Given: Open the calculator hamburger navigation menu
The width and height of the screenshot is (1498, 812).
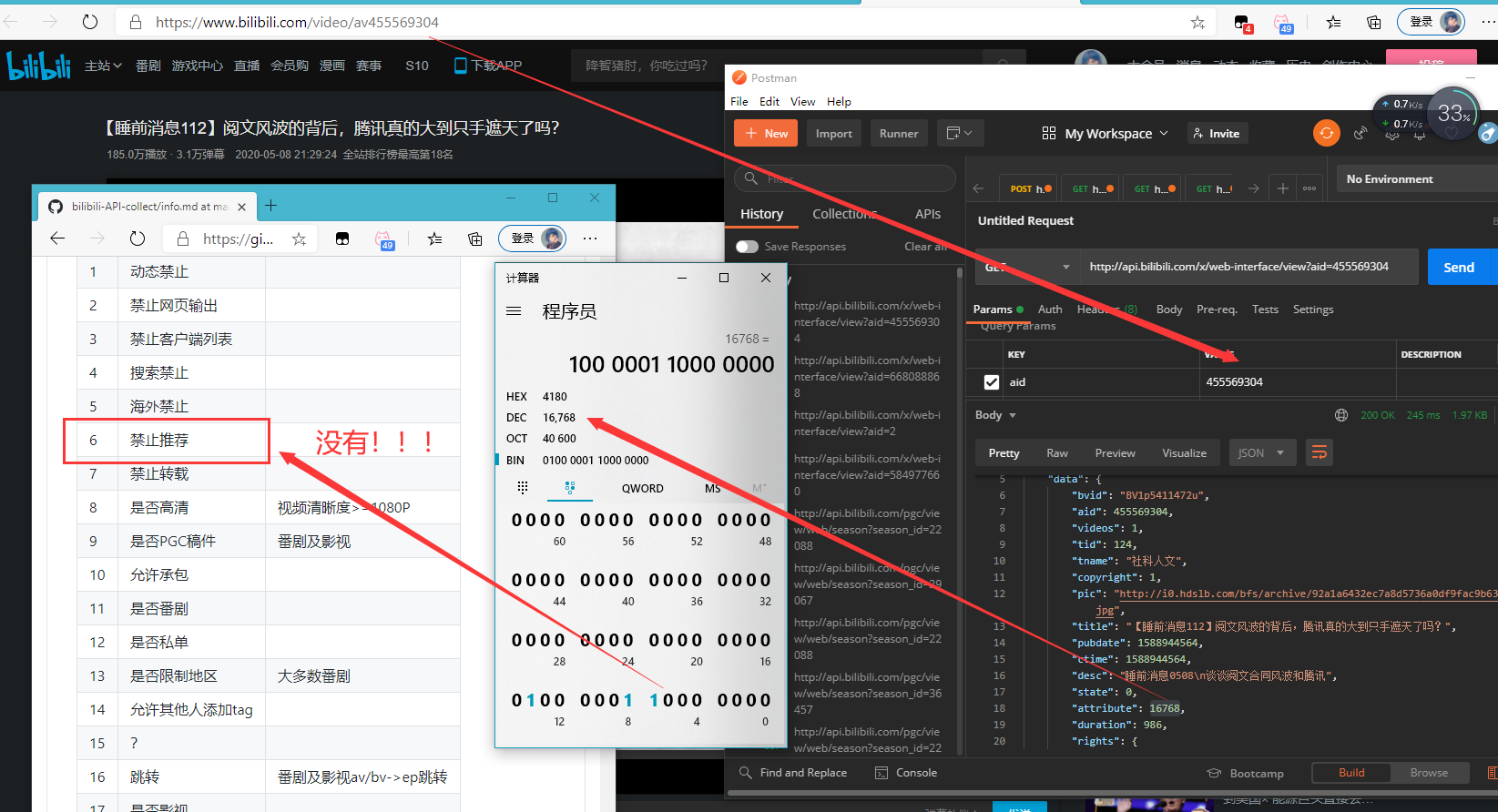Looking at the screenshot, I should coord(514,311).
